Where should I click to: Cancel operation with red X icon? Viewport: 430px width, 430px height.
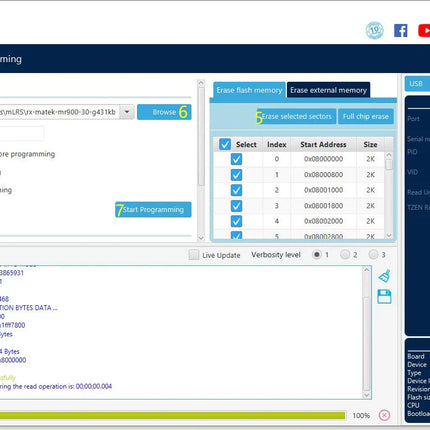[x=384, y=415]
